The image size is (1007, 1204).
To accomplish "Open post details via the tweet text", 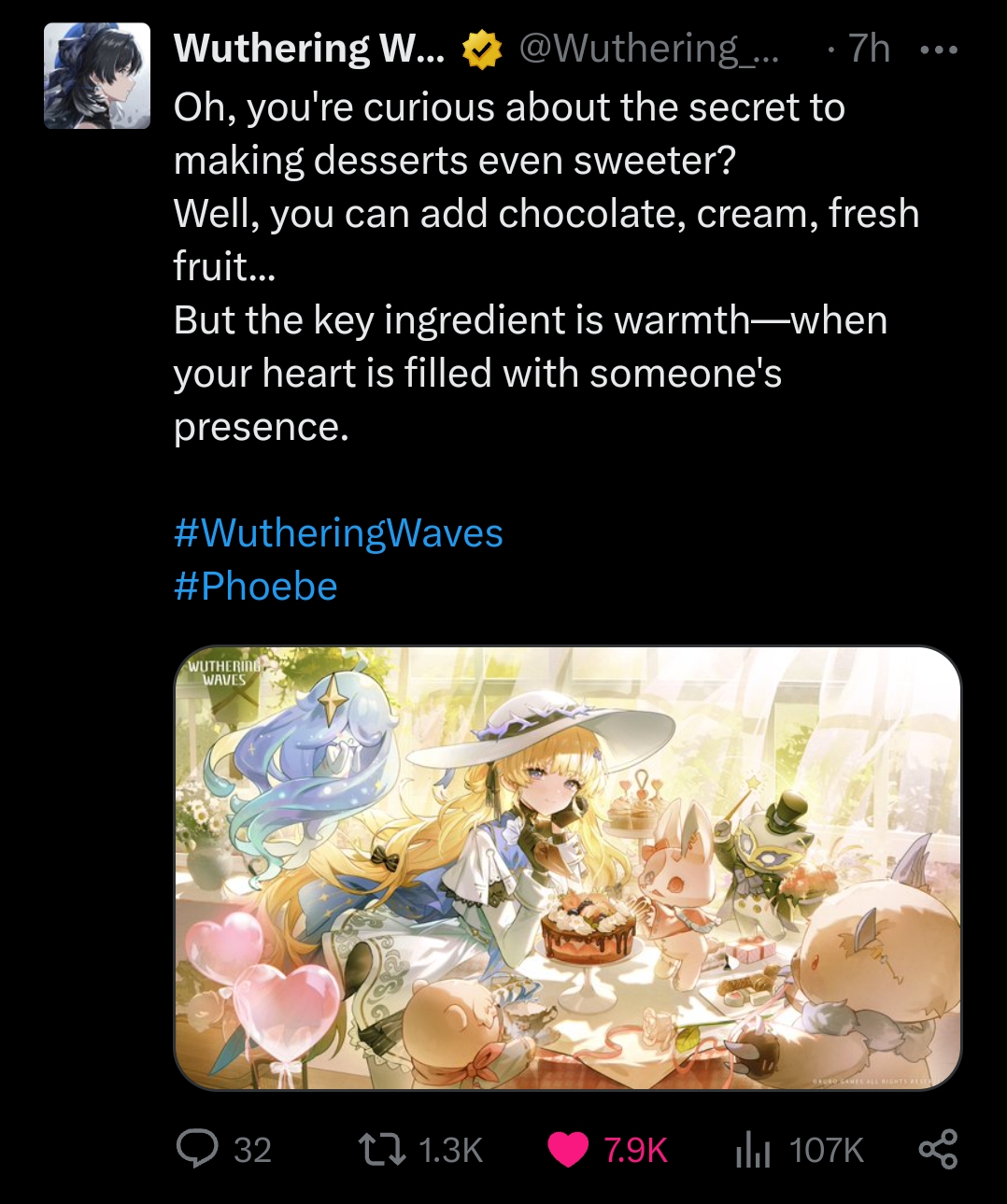I will (x=546, y=267).
